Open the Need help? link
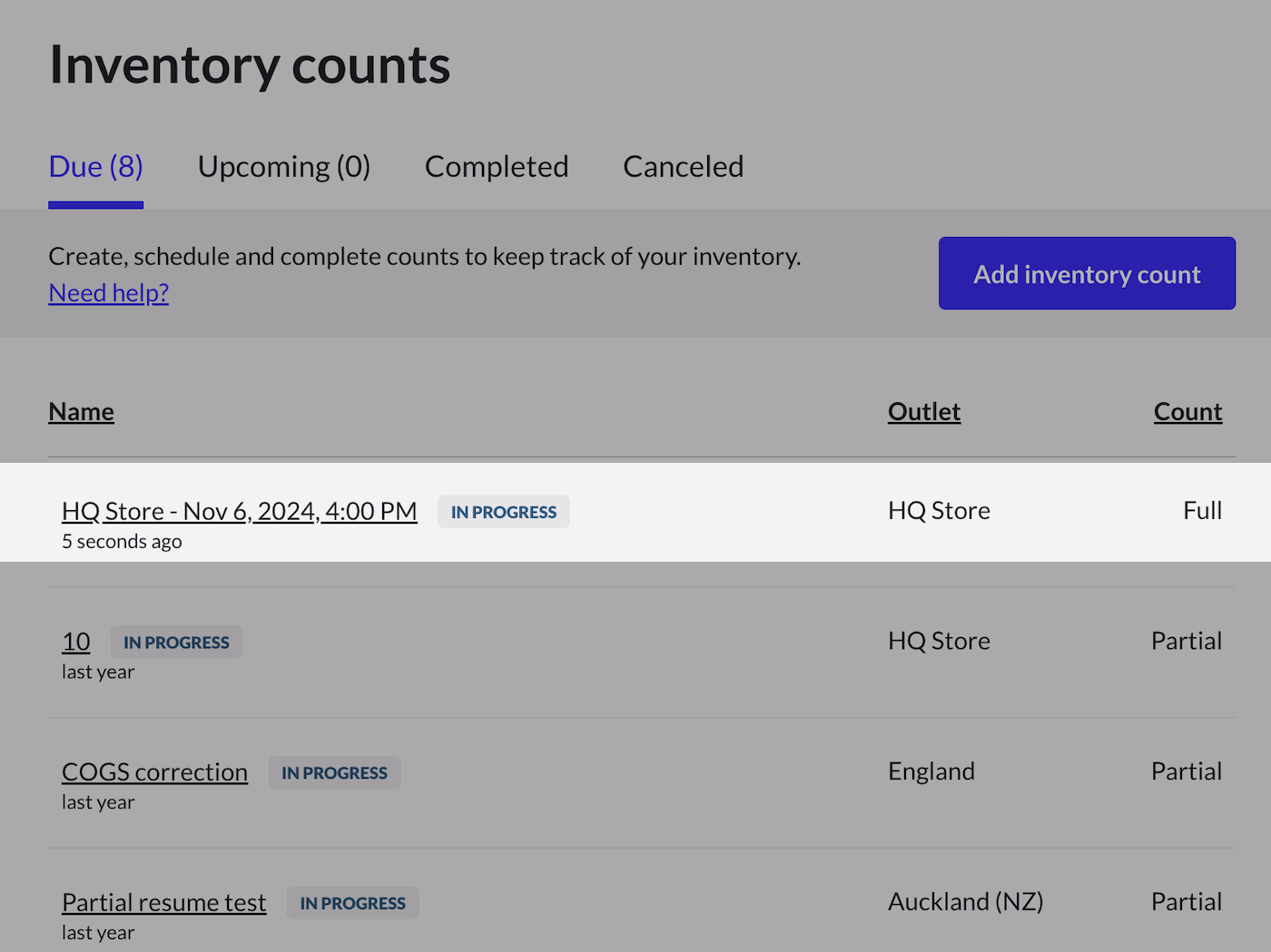The image size is (1271, 952). 108,293
